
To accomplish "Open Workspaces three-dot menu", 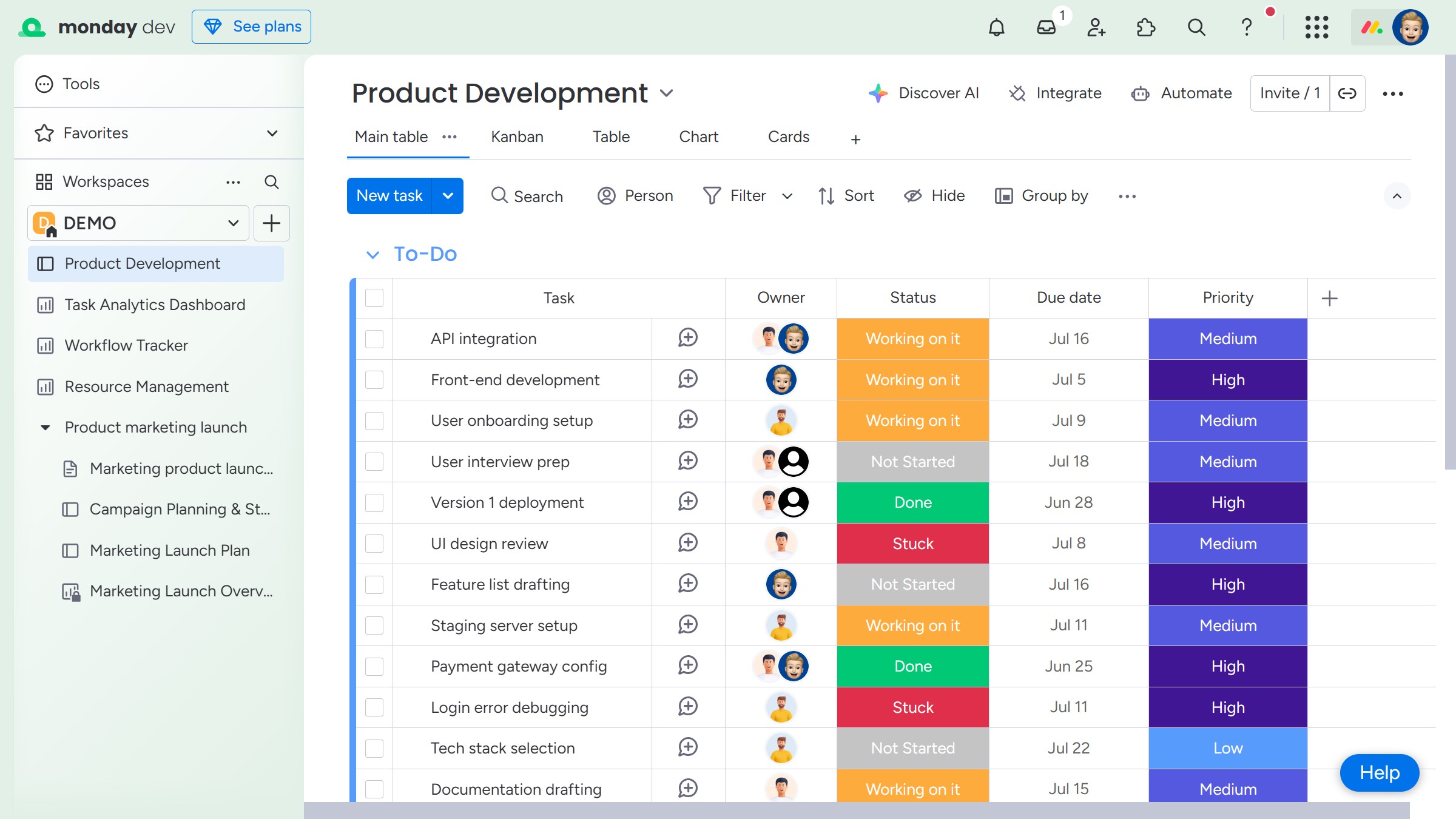I will (233, 182).
